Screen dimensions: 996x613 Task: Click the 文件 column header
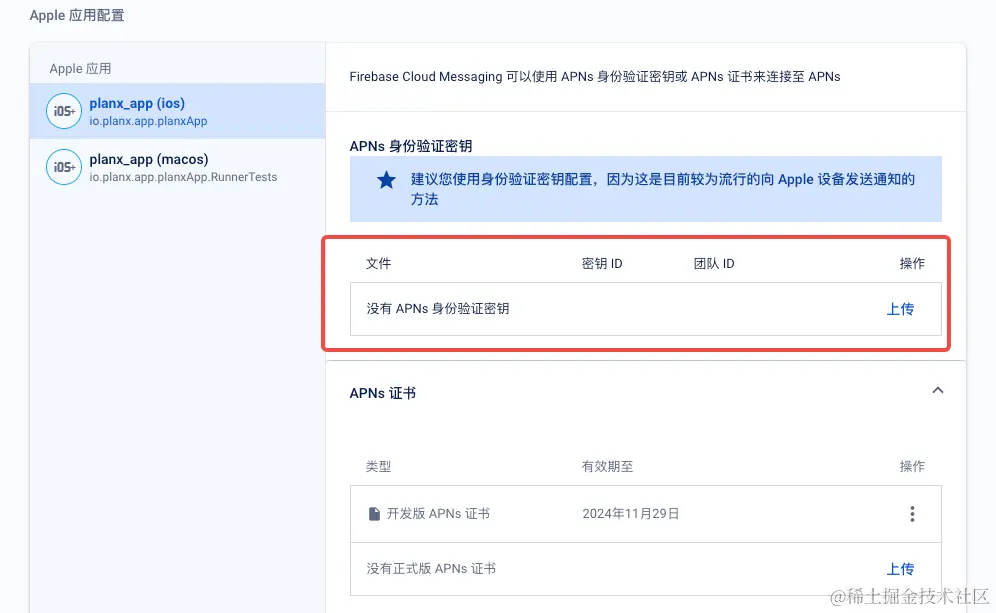tap(379, 264)
